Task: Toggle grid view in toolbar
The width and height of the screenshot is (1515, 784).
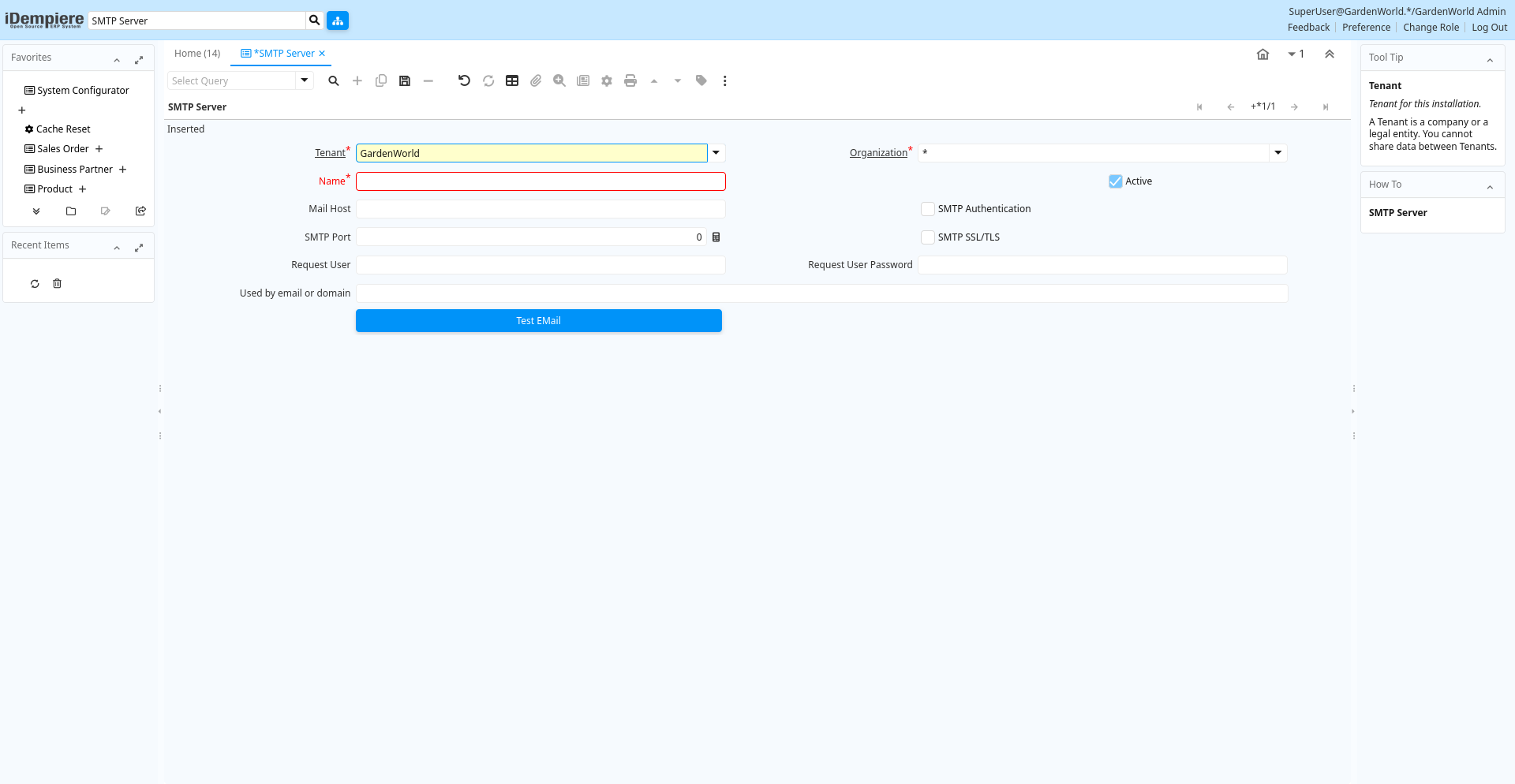Action: (512, 80)
